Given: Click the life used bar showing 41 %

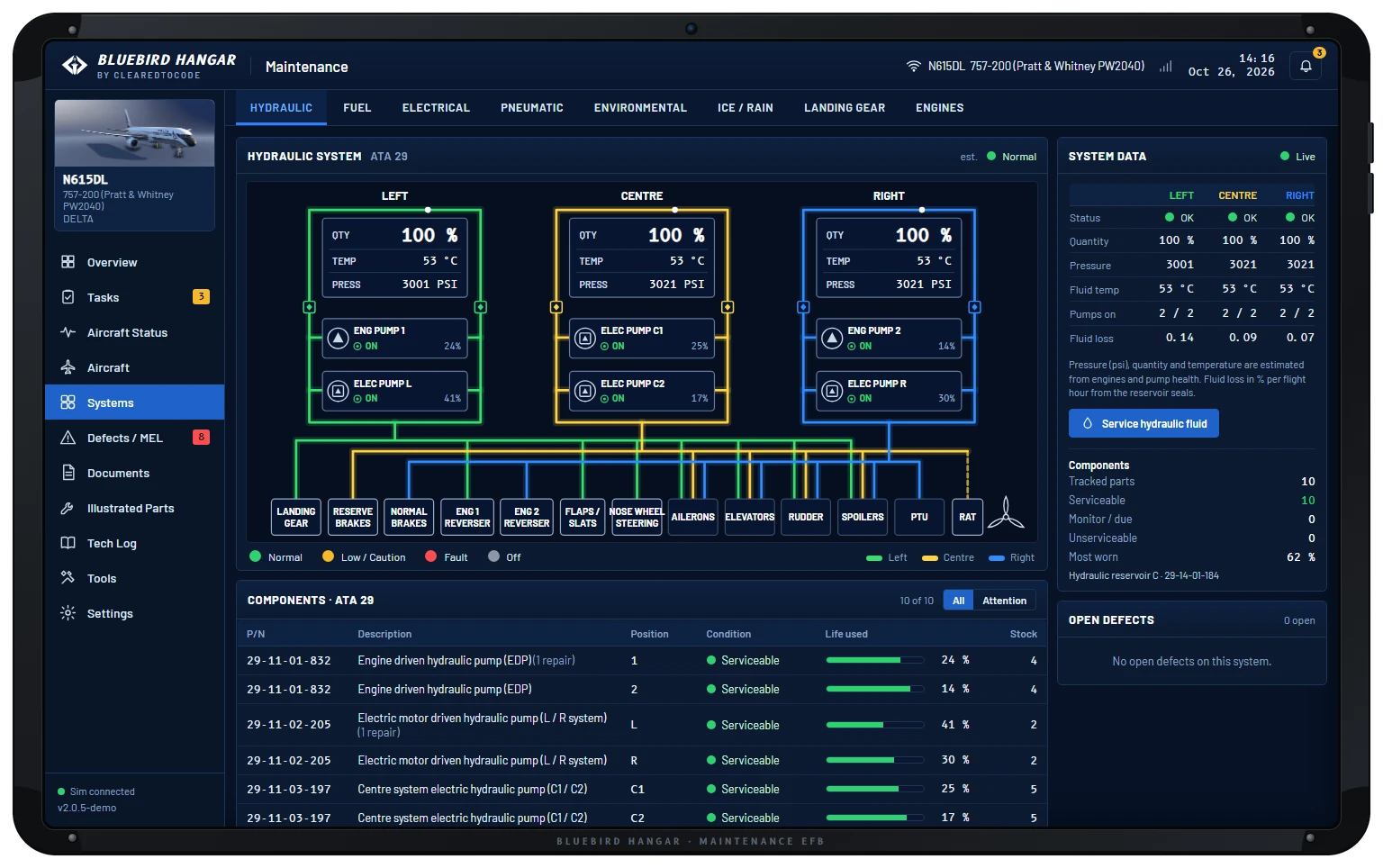Looking at the screenshot, I should 875,725.
